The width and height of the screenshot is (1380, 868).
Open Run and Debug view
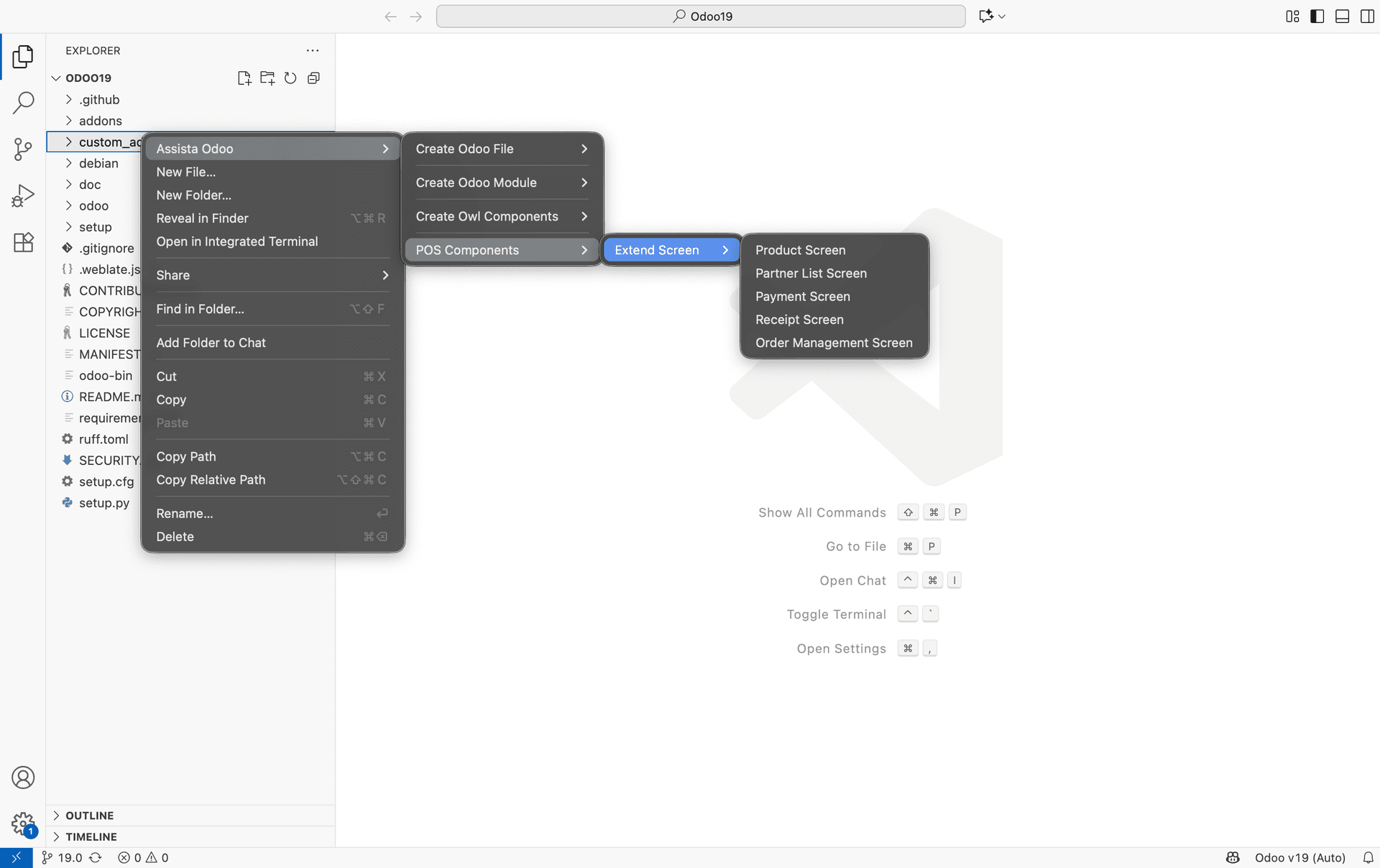tap(23, 195)
